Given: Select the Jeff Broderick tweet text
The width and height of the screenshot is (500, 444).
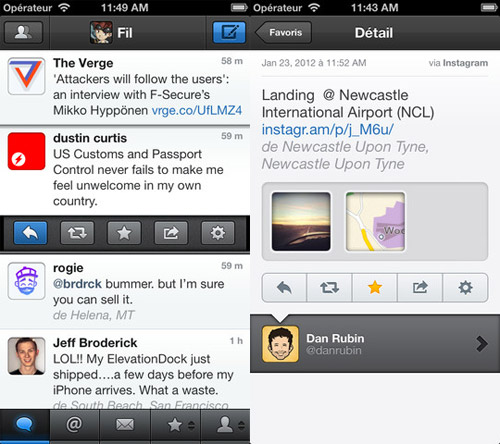Looking at the screenshot, I should 143,375.
